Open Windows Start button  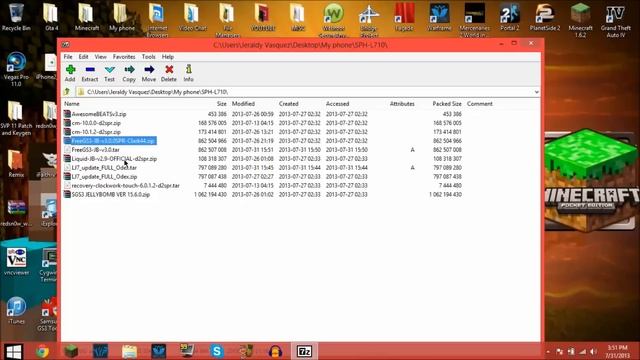click(13, 351)
